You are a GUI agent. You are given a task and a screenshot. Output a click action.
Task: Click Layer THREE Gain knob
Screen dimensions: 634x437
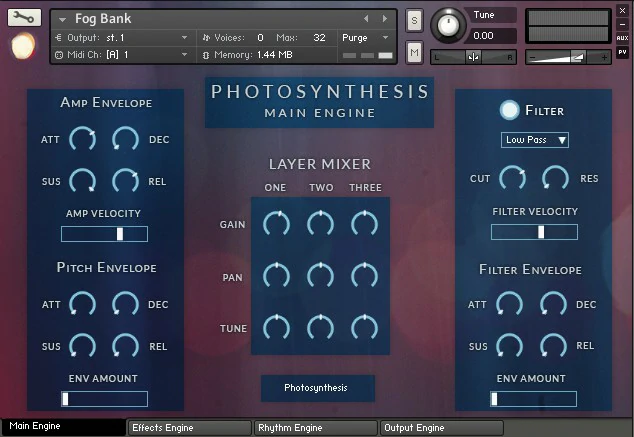pos(365,224)
